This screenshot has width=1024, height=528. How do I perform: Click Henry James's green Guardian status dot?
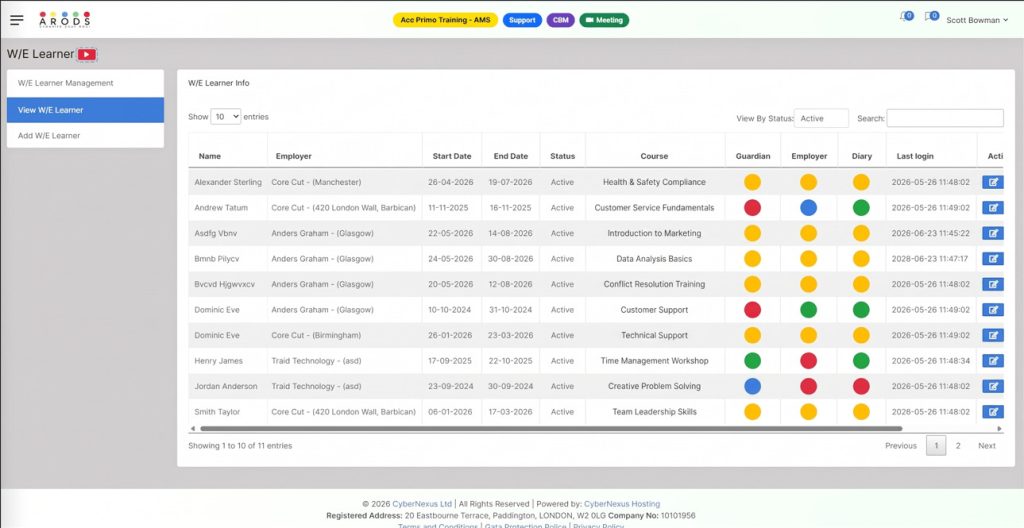tap(752, 361)
